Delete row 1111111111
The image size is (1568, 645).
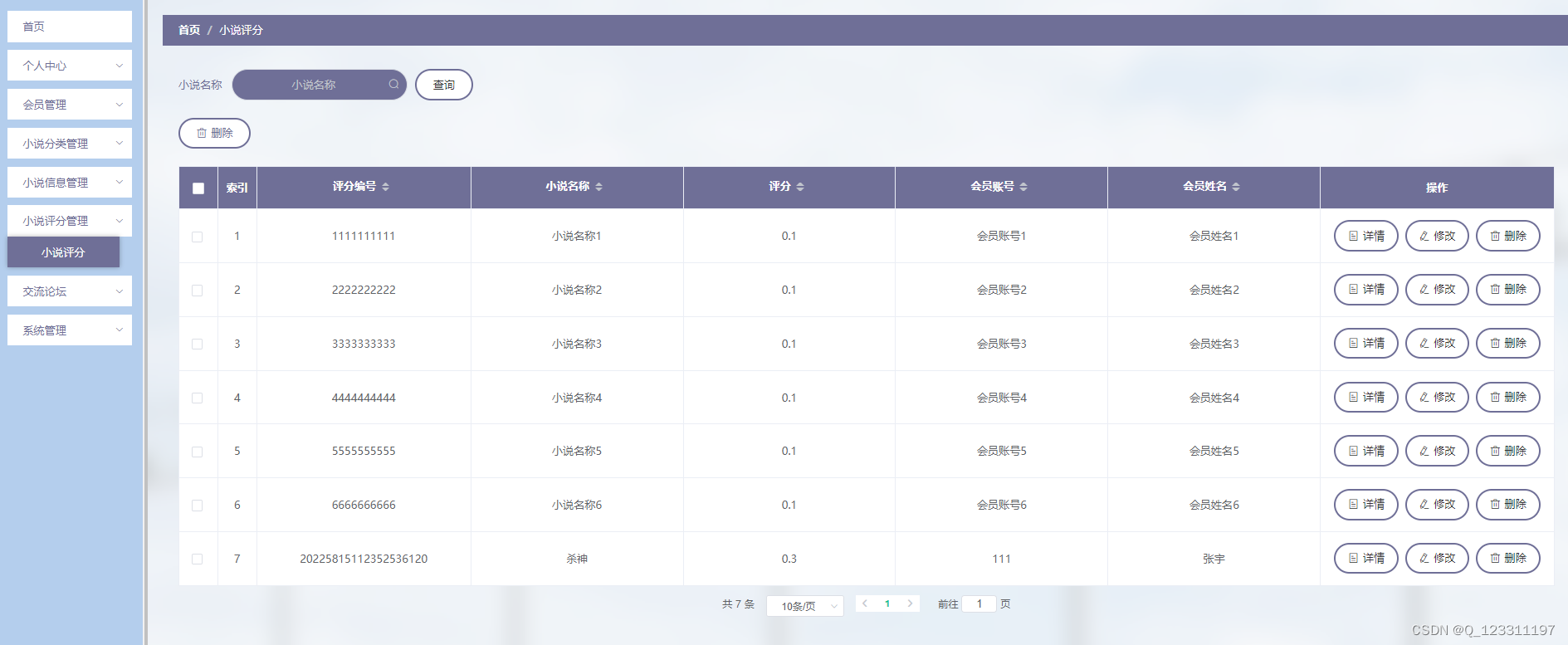1507,236
